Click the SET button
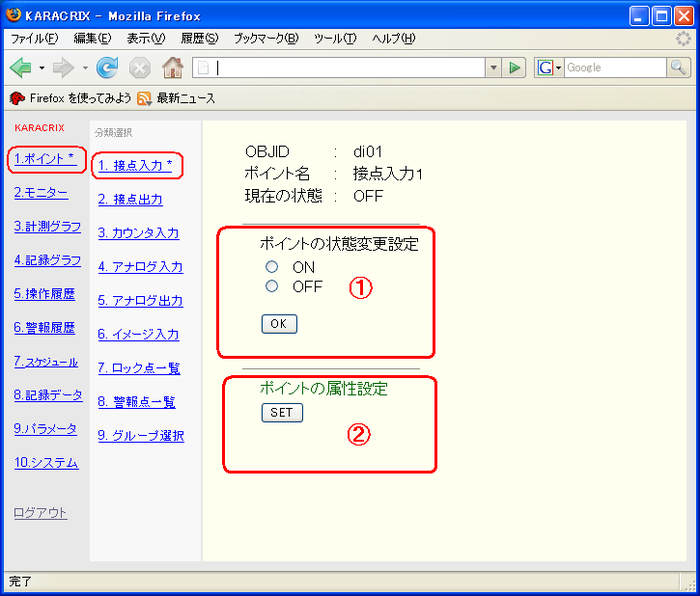The image size is (700, 596). [282, 413]
